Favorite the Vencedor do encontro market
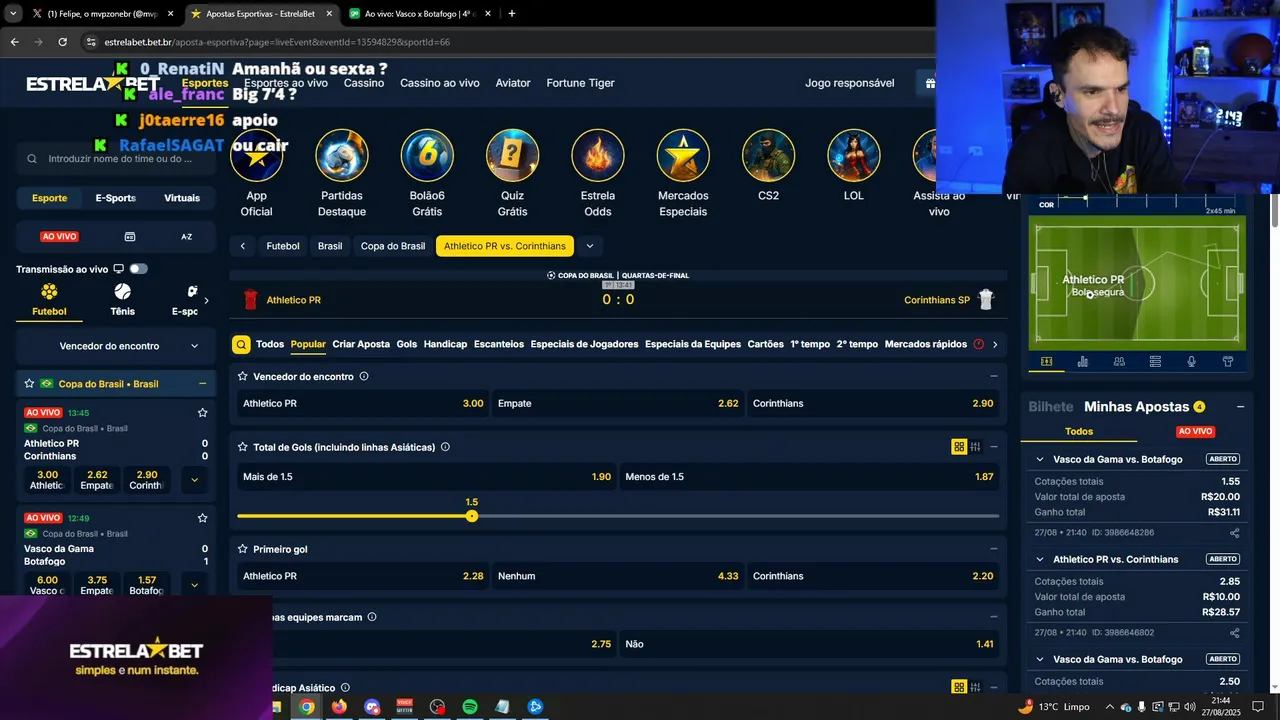 click(x=243, y=376)
